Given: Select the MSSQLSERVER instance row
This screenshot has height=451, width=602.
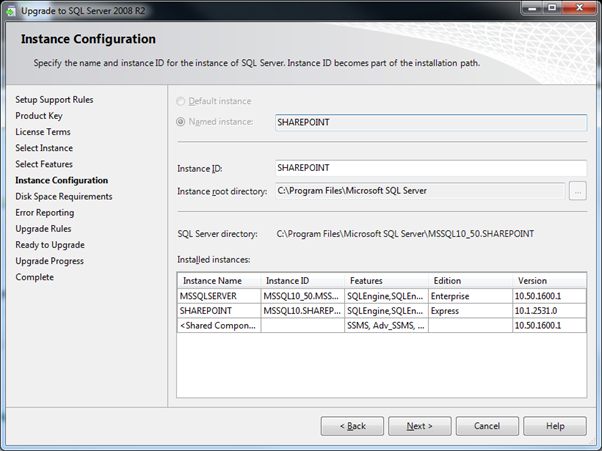Looking at the screenshot, I should click(x=382, y=296).
